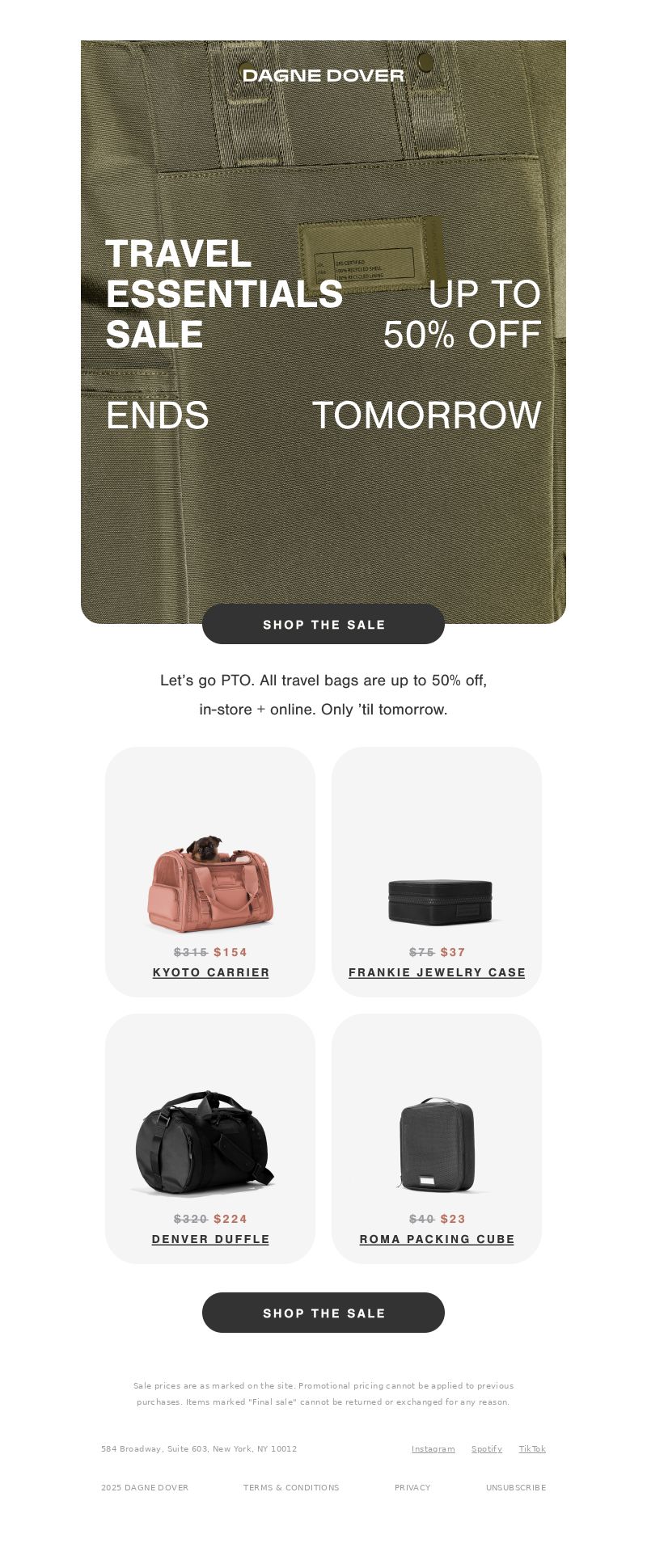Click the top Shop the Sale button
The height and width of the screenshot is (1568, 647).
pos(323,624)
